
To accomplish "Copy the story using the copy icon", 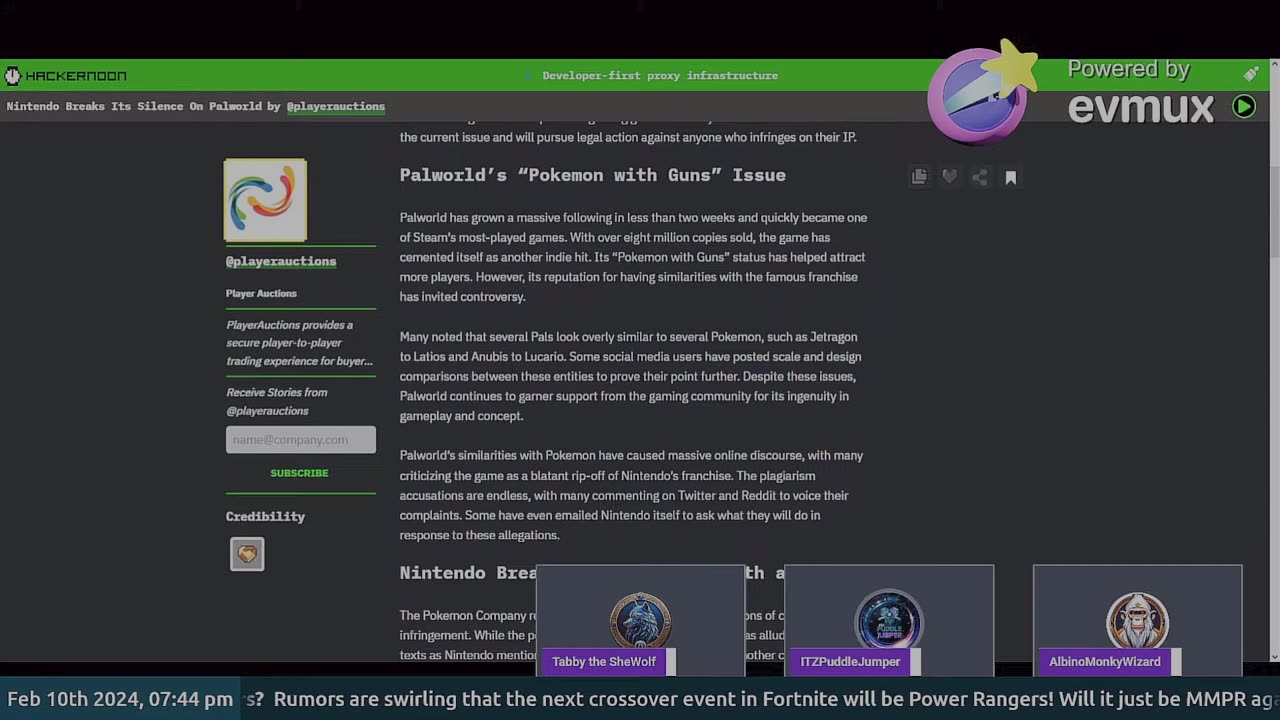I will pos(919,177).
